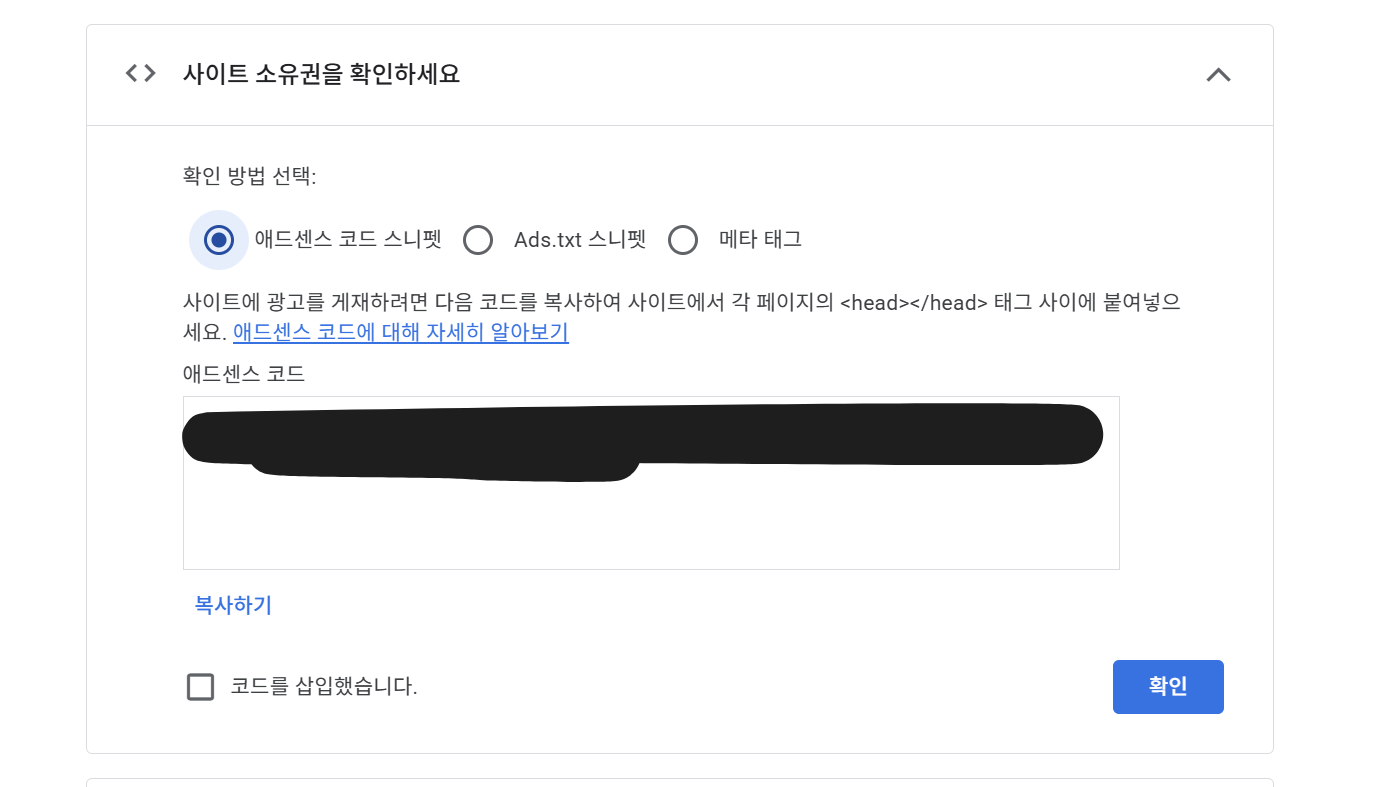Click the '코드를 삽입했습니다.' label text

click(x=324, y=687)
